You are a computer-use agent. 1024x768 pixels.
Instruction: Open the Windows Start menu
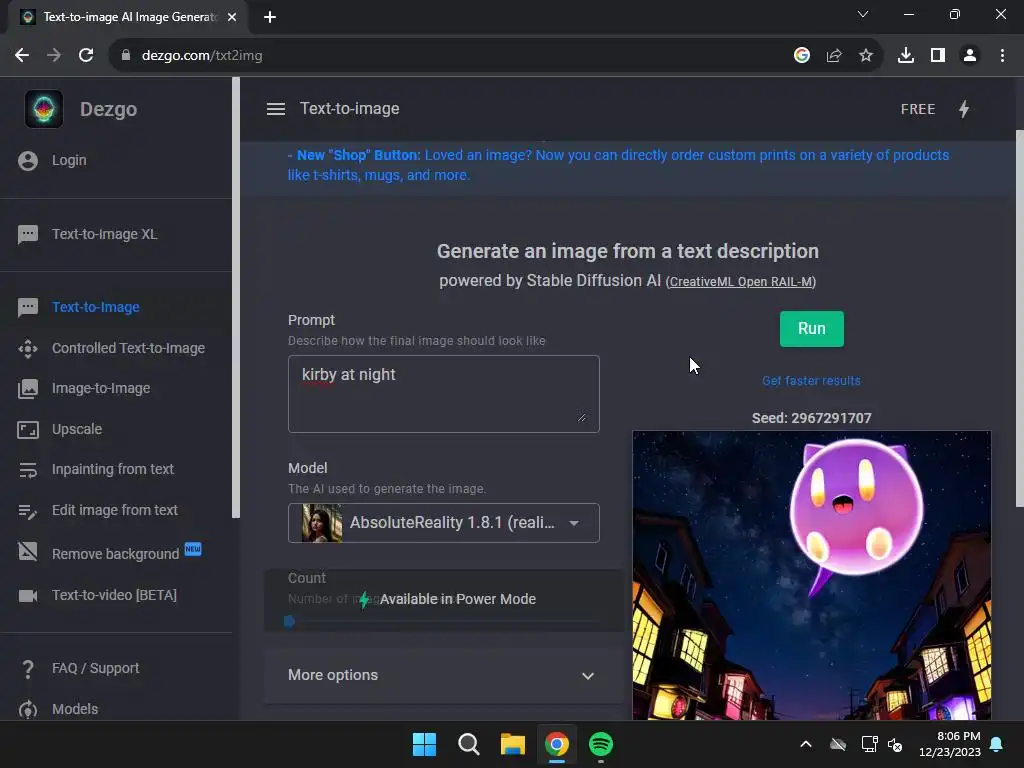424,744
